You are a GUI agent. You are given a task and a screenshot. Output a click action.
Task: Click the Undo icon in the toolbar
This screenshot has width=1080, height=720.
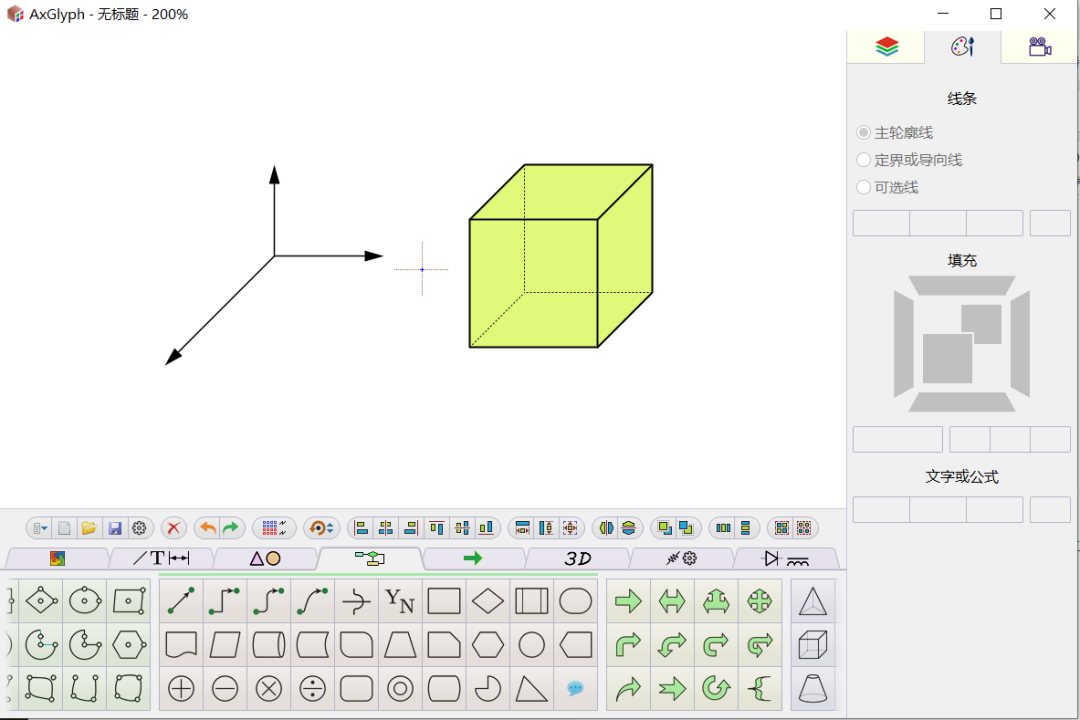pos(206,528)
